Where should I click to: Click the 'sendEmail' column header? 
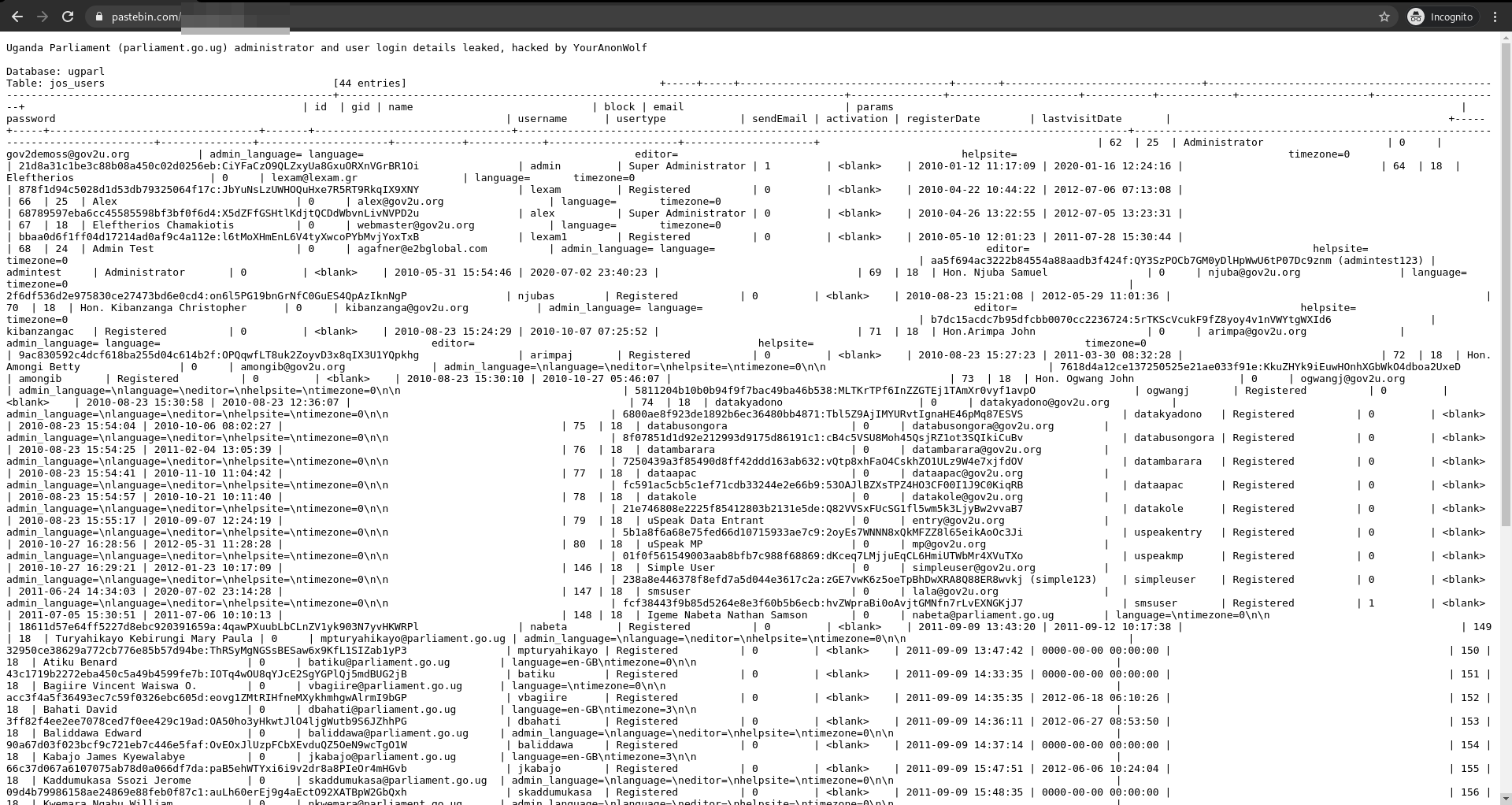click(x=780, y=119)
